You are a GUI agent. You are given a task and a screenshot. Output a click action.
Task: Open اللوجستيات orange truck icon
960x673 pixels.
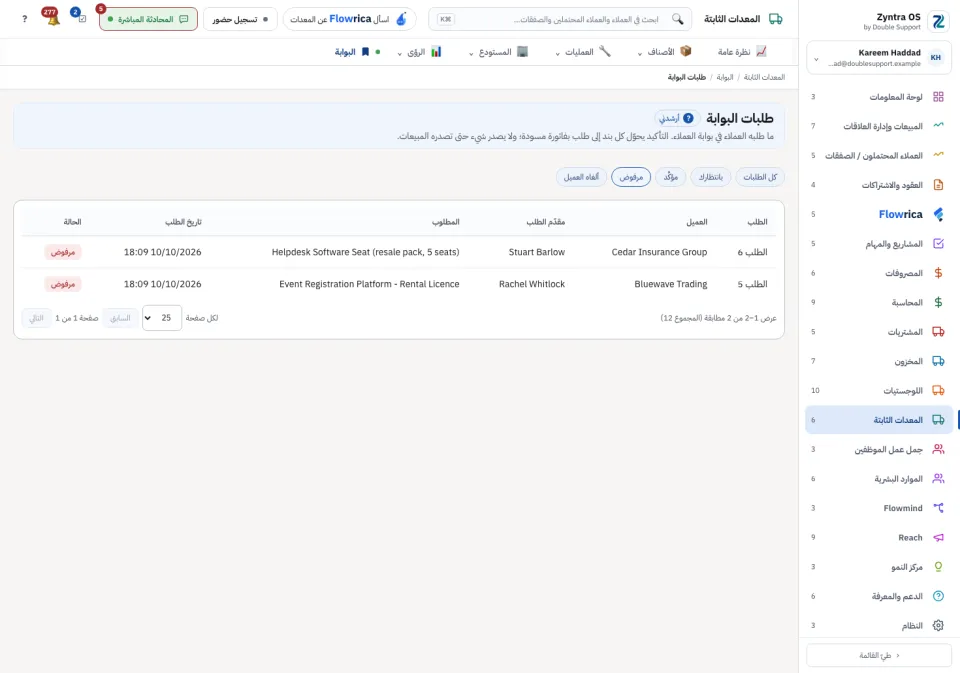[x=938, y=391]
